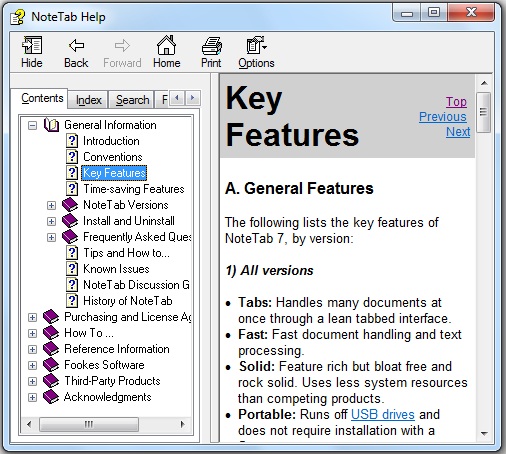Select the Reference Information book label

pyautogui.click(x=117, y=349)
